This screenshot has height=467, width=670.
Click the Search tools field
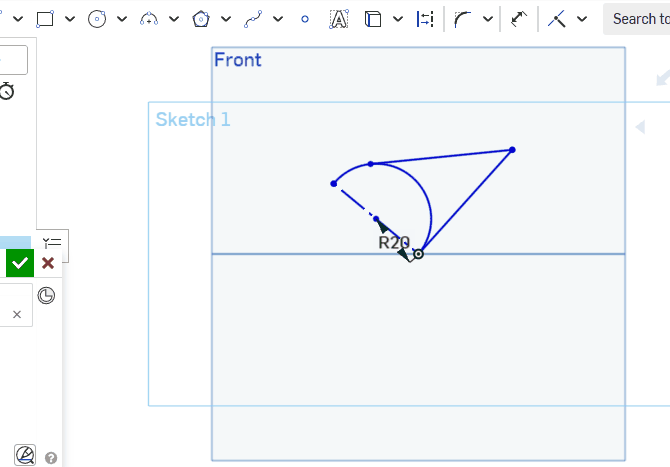point(638,19)
